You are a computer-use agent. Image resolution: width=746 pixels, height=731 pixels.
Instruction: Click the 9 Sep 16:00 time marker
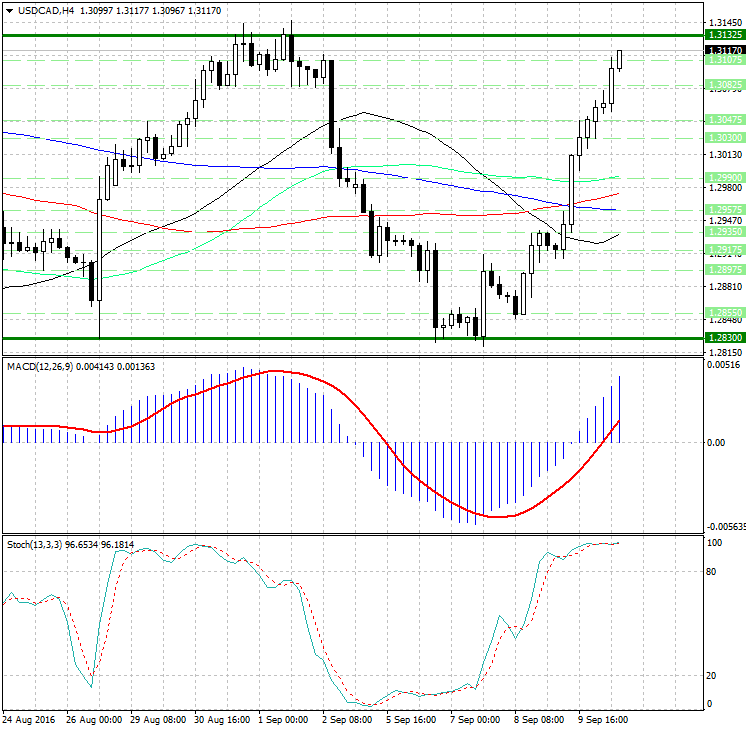tap(604, 718)
